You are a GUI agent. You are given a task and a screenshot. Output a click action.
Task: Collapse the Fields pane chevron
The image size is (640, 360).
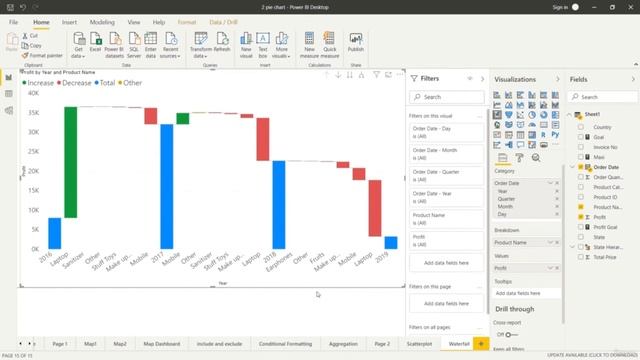[633, 79]
